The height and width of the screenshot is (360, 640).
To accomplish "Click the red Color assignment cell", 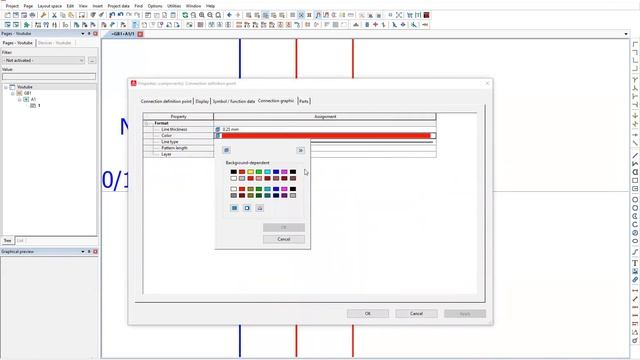I will click(325, 136).
